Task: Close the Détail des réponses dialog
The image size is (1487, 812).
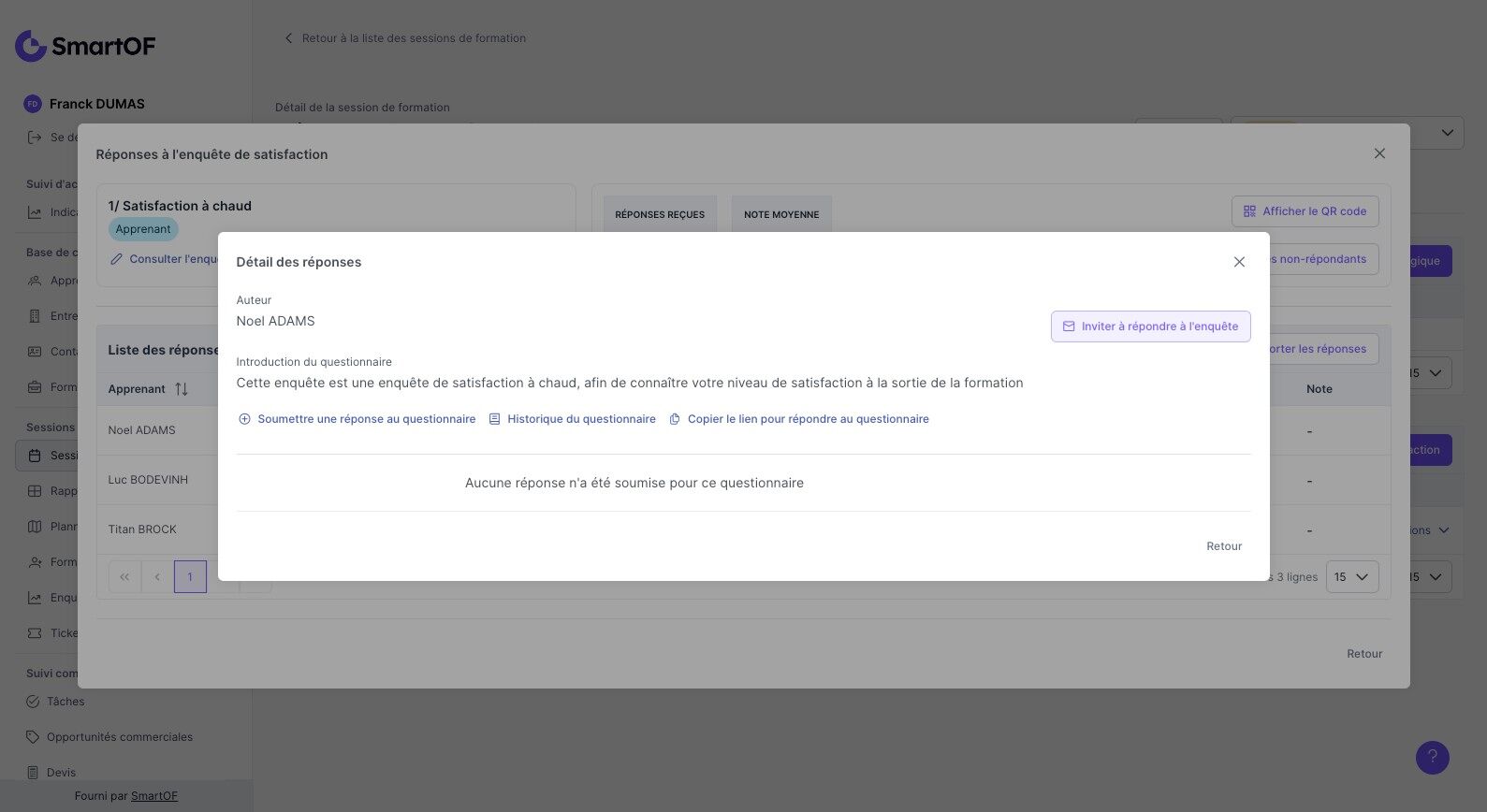Action: click(1239, 262)
